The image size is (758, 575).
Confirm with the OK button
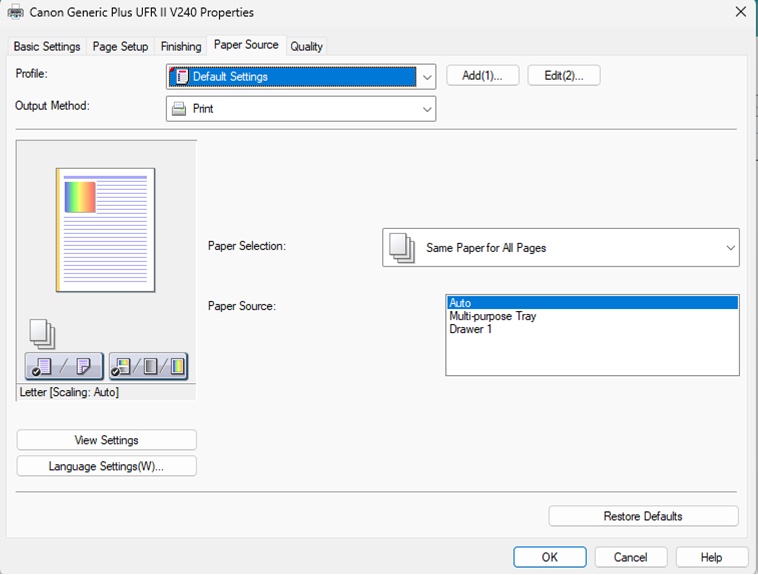pos(550,557)
